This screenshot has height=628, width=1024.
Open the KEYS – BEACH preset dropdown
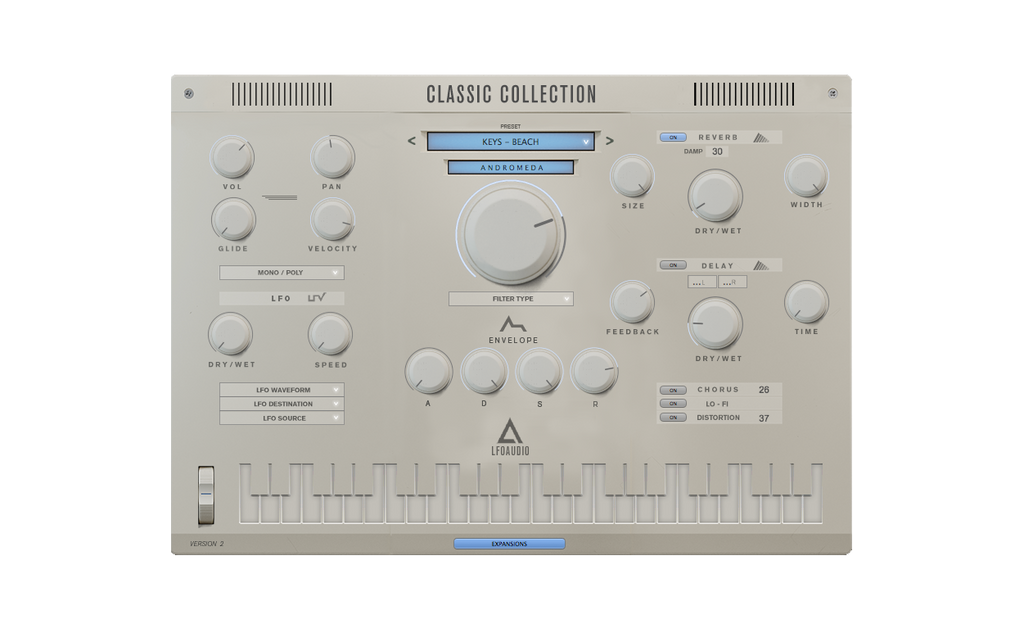pos(511,142)
